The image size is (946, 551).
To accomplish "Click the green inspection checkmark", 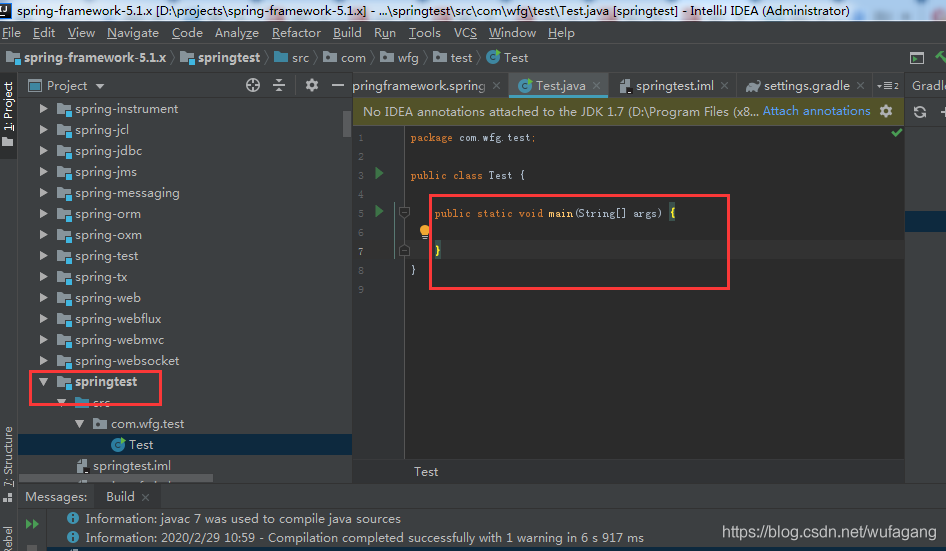I will [897, 132].
